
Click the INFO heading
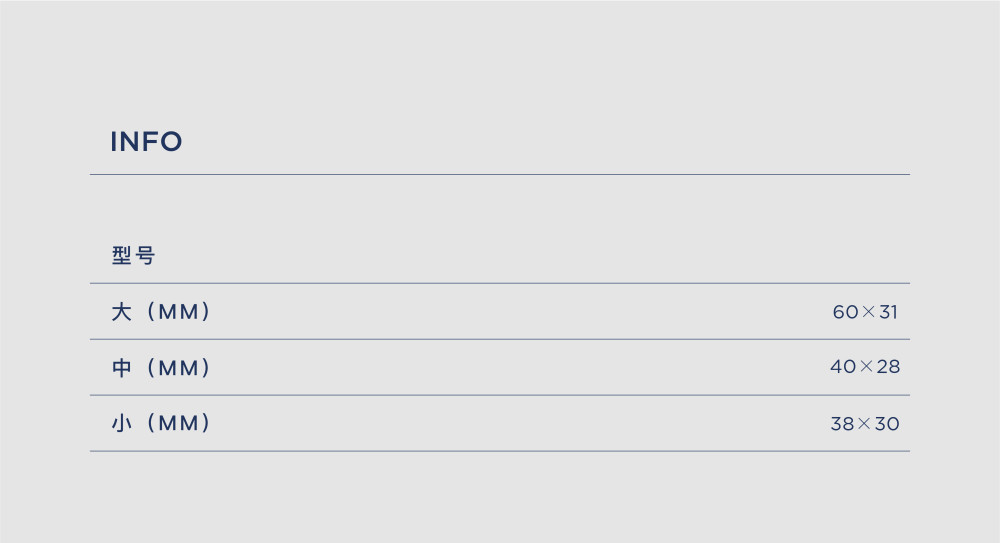146,142
